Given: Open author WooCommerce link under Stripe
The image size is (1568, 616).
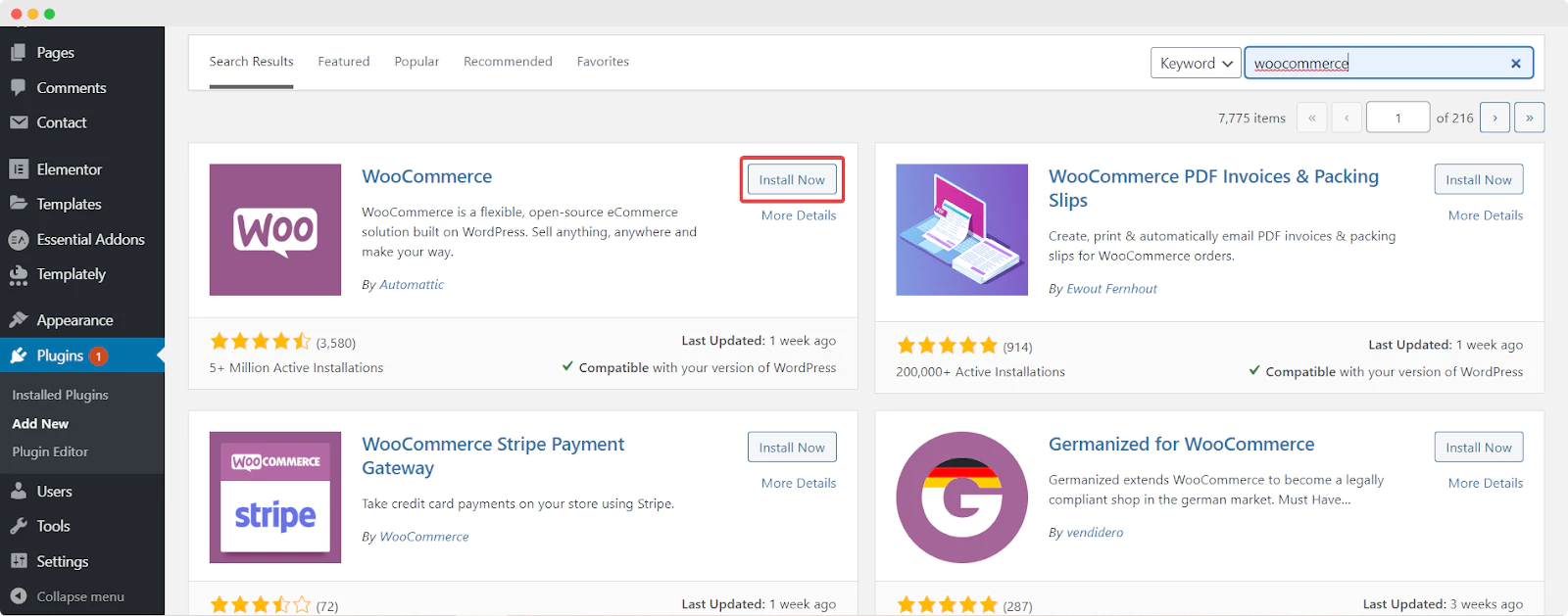Looking at the screenshot, I should point(424,537).
